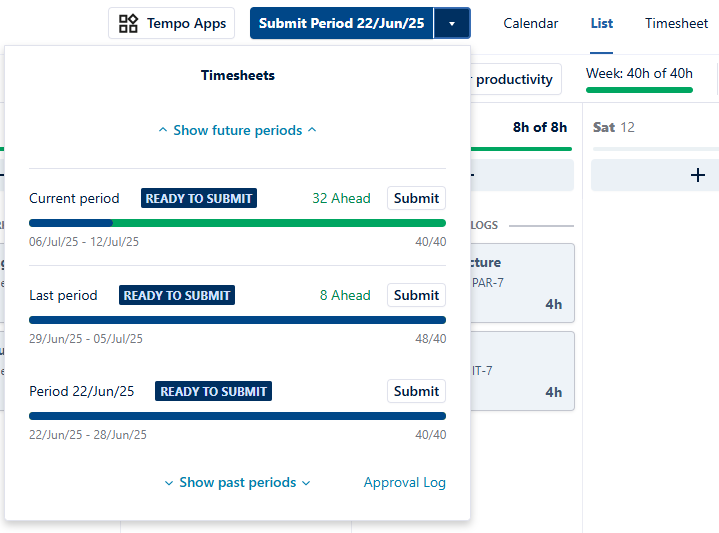Click the chevron right of Show future periods

pos(312,130)
